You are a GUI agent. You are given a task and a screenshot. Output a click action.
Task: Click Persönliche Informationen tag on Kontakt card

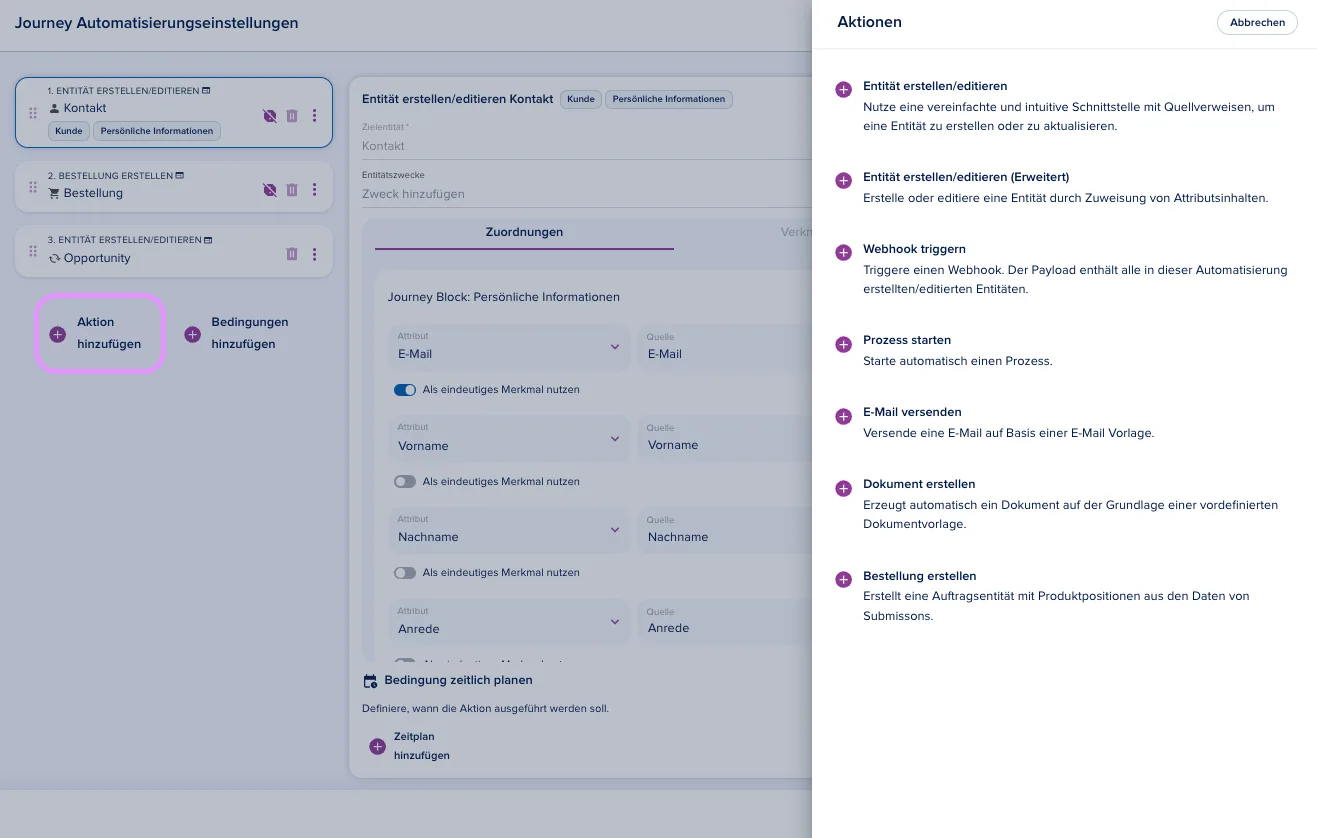pos(157,131)
